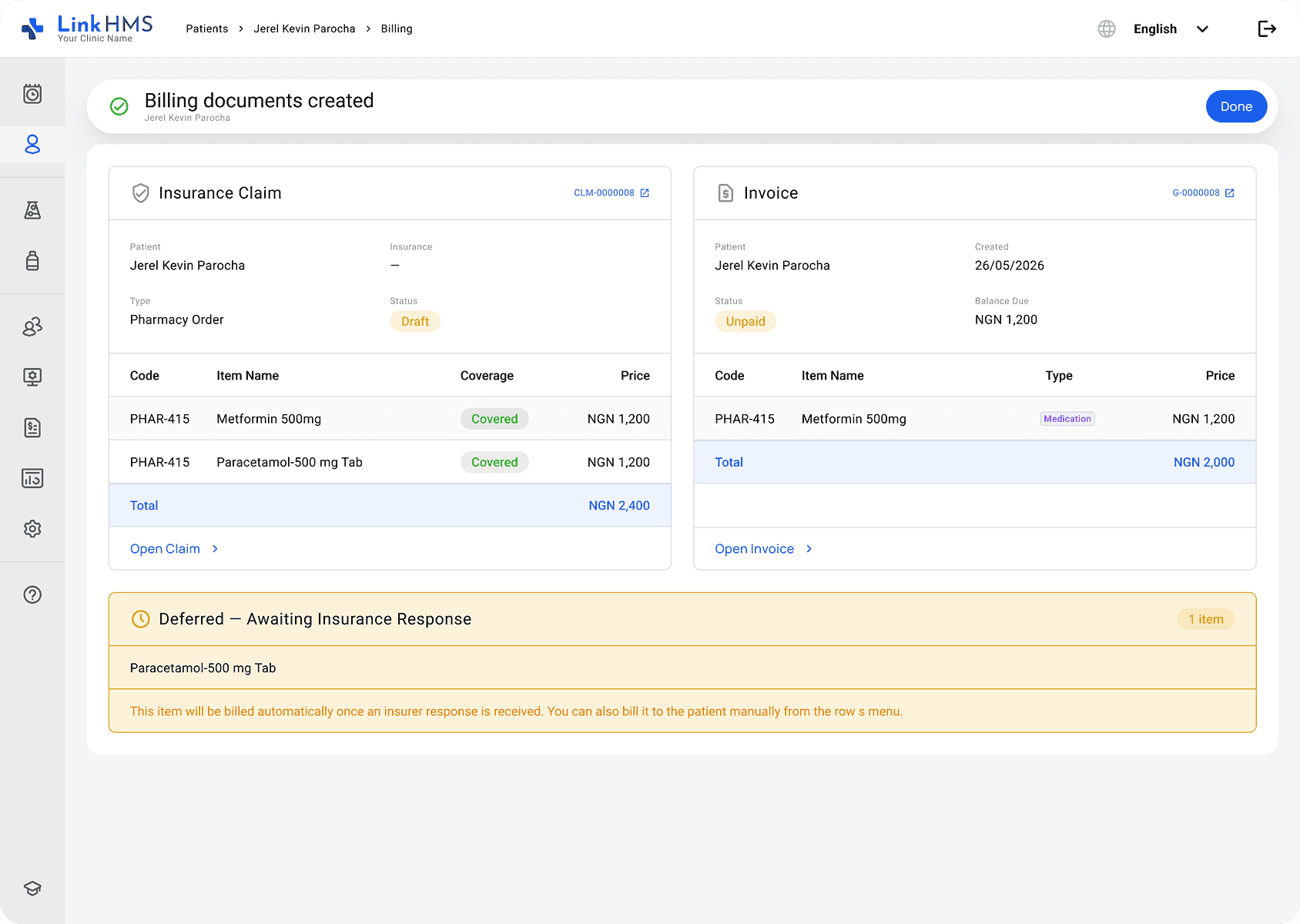Screen dimensions: 1300x924
Task: Click the 1 item deferred badge
Action: (1206, 619)
